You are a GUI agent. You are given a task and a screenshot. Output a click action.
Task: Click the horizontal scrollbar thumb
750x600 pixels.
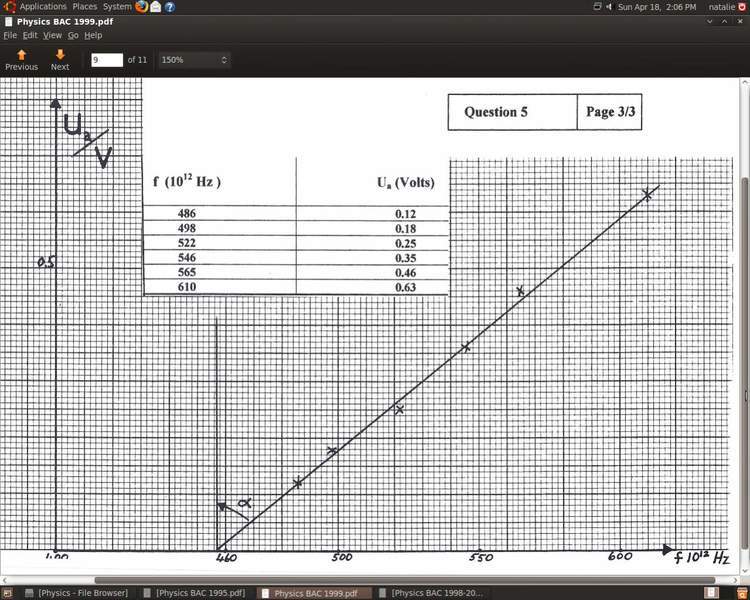tap(405, 580)
